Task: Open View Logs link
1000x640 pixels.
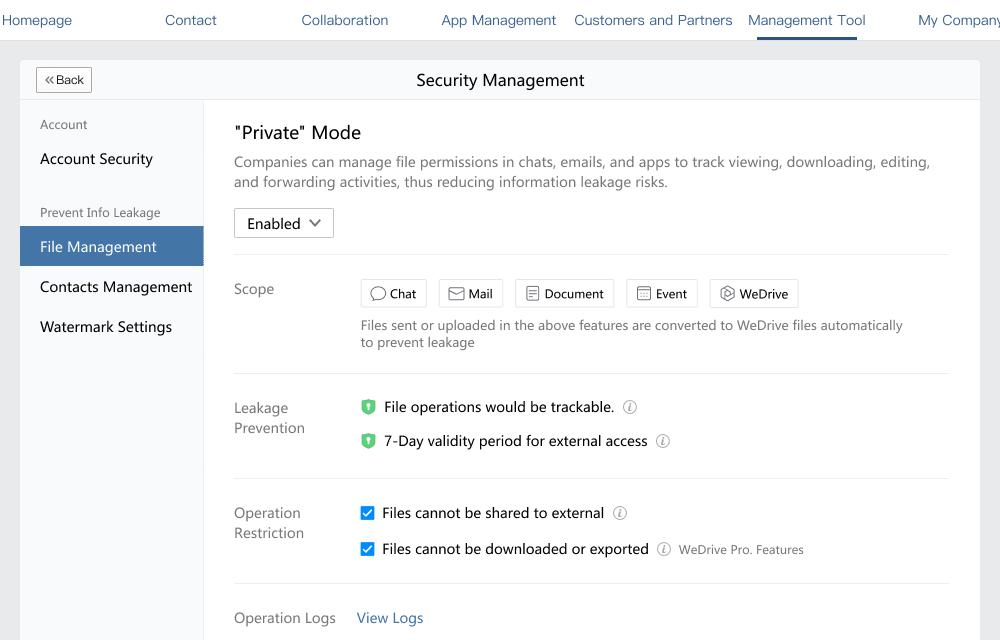Action: [390, 618]
